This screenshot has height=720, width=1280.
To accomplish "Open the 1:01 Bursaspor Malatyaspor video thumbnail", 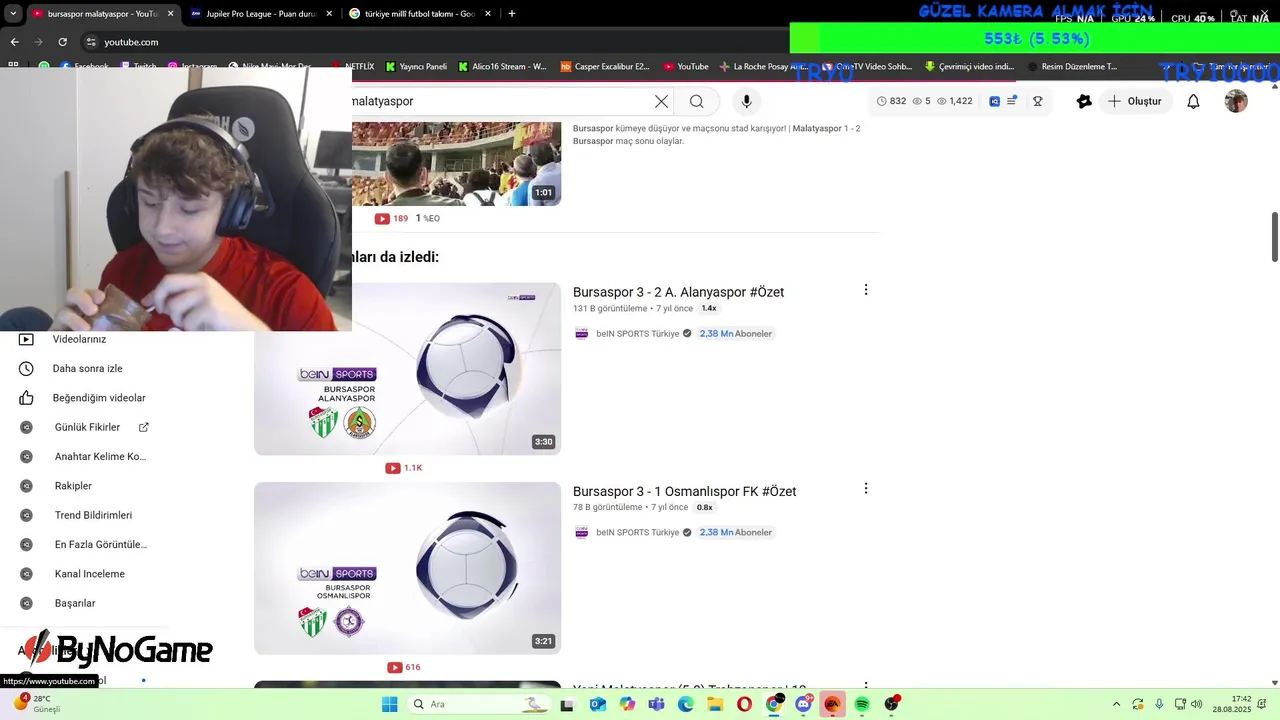I will pyautogui.click(x=456, y=164).
